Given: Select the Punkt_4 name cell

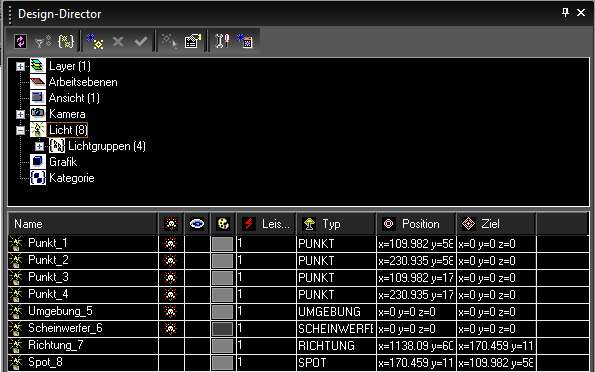Looking at the screenshot, I should pyautogui.click(x=83, y=295).
